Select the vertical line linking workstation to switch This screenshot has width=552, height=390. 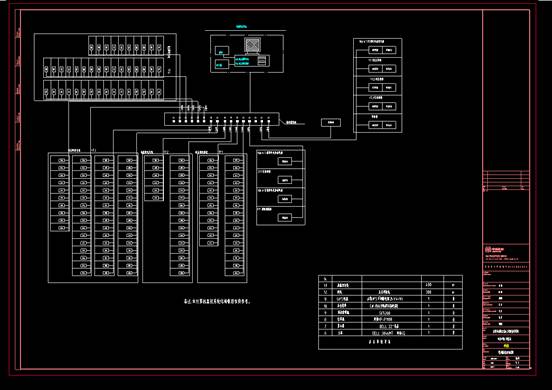pos(250,93)
